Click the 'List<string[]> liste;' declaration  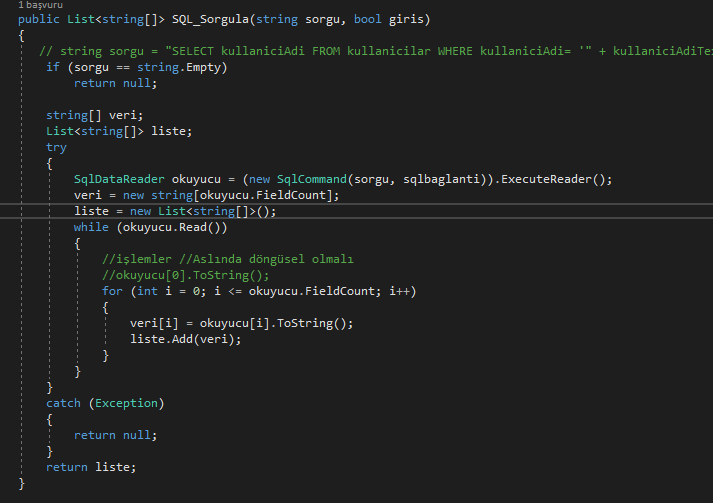pyautogui.click(x=119, y=131)
